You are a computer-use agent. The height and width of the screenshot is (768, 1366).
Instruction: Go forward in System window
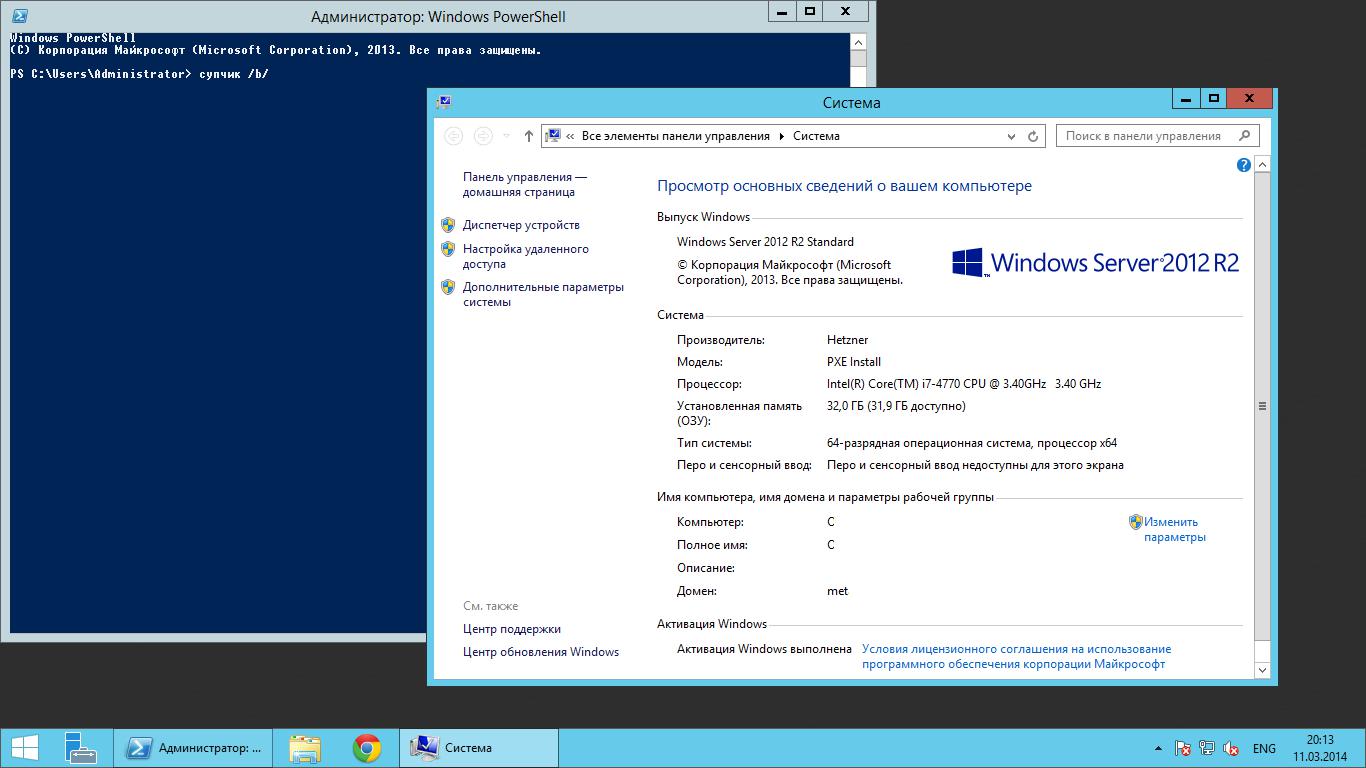tap(483, 136)
